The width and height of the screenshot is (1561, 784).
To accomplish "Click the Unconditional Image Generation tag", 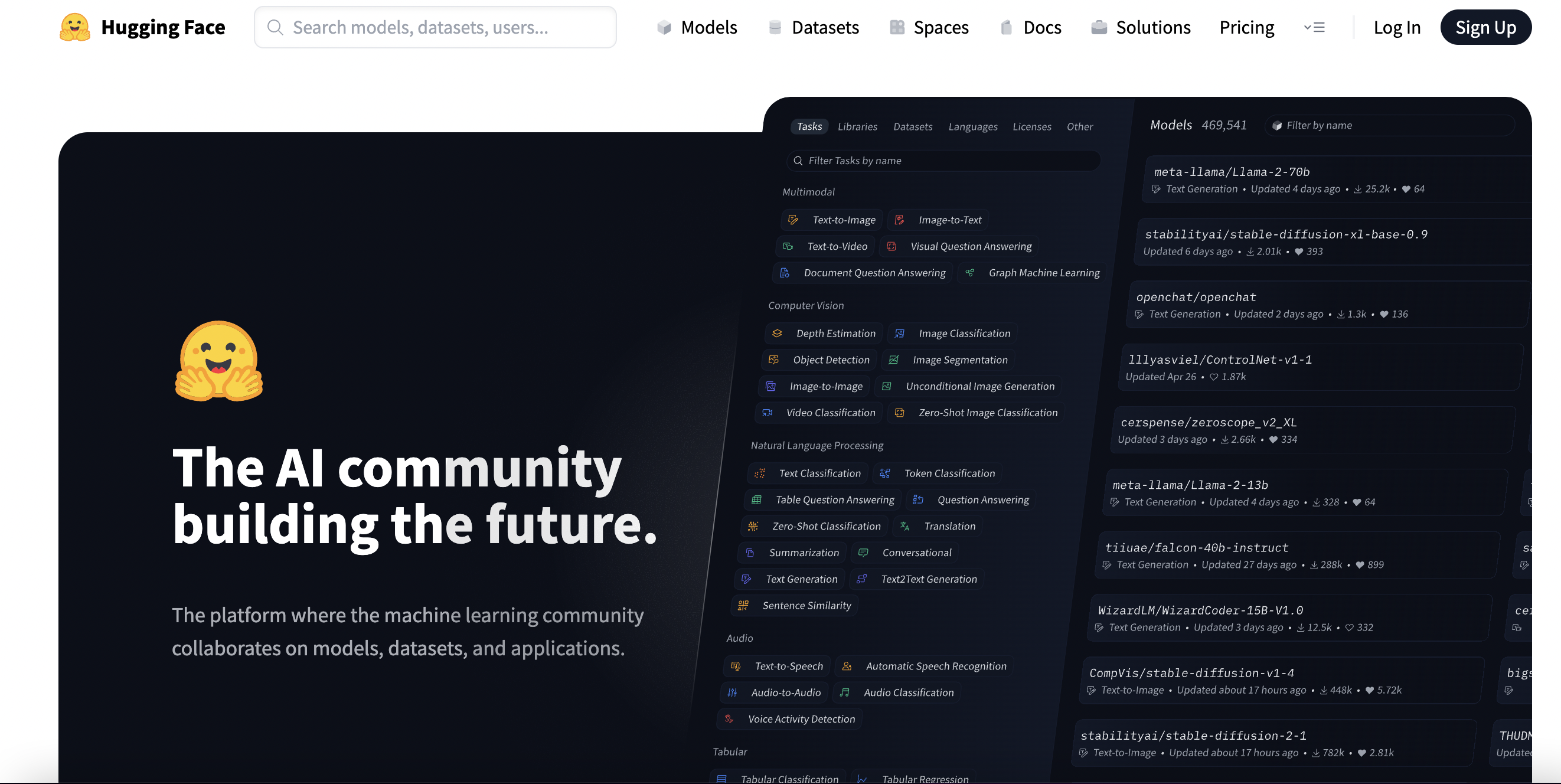I will tap(968, 386).
